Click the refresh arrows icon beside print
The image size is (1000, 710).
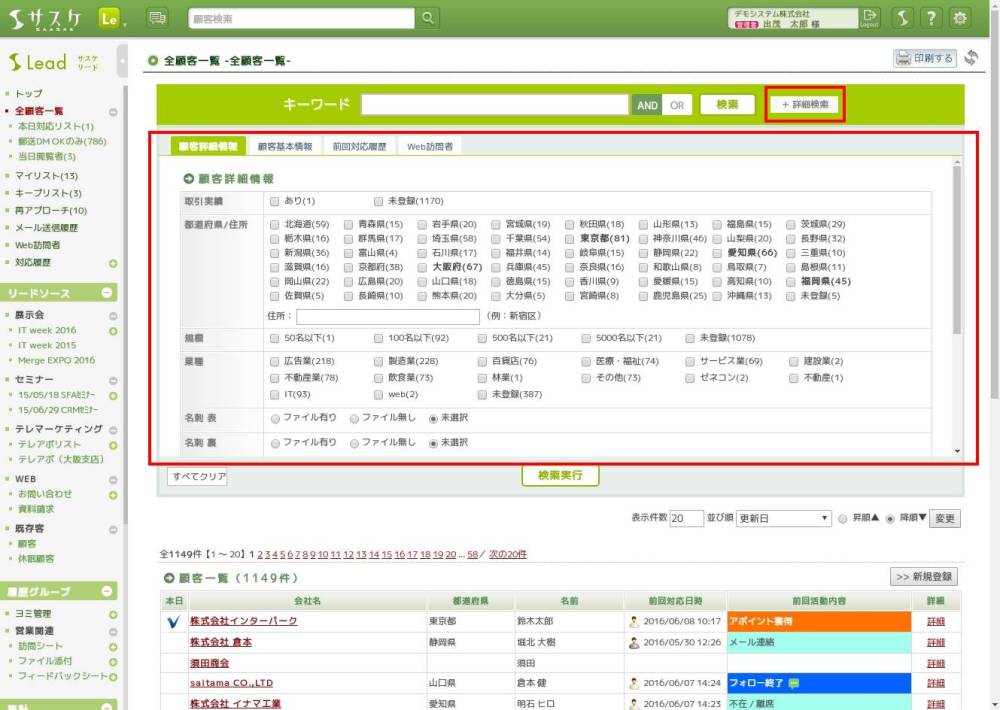[971, 59]
